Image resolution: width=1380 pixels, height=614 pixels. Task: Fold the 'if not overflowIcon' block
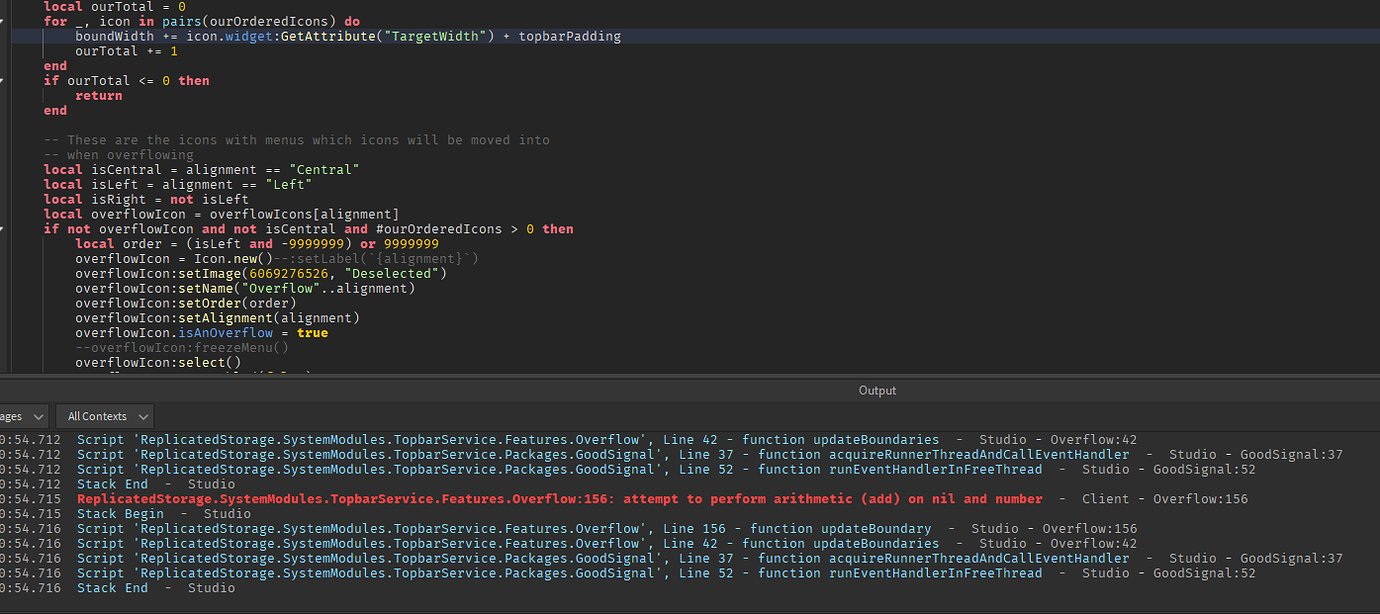[3, 229]
